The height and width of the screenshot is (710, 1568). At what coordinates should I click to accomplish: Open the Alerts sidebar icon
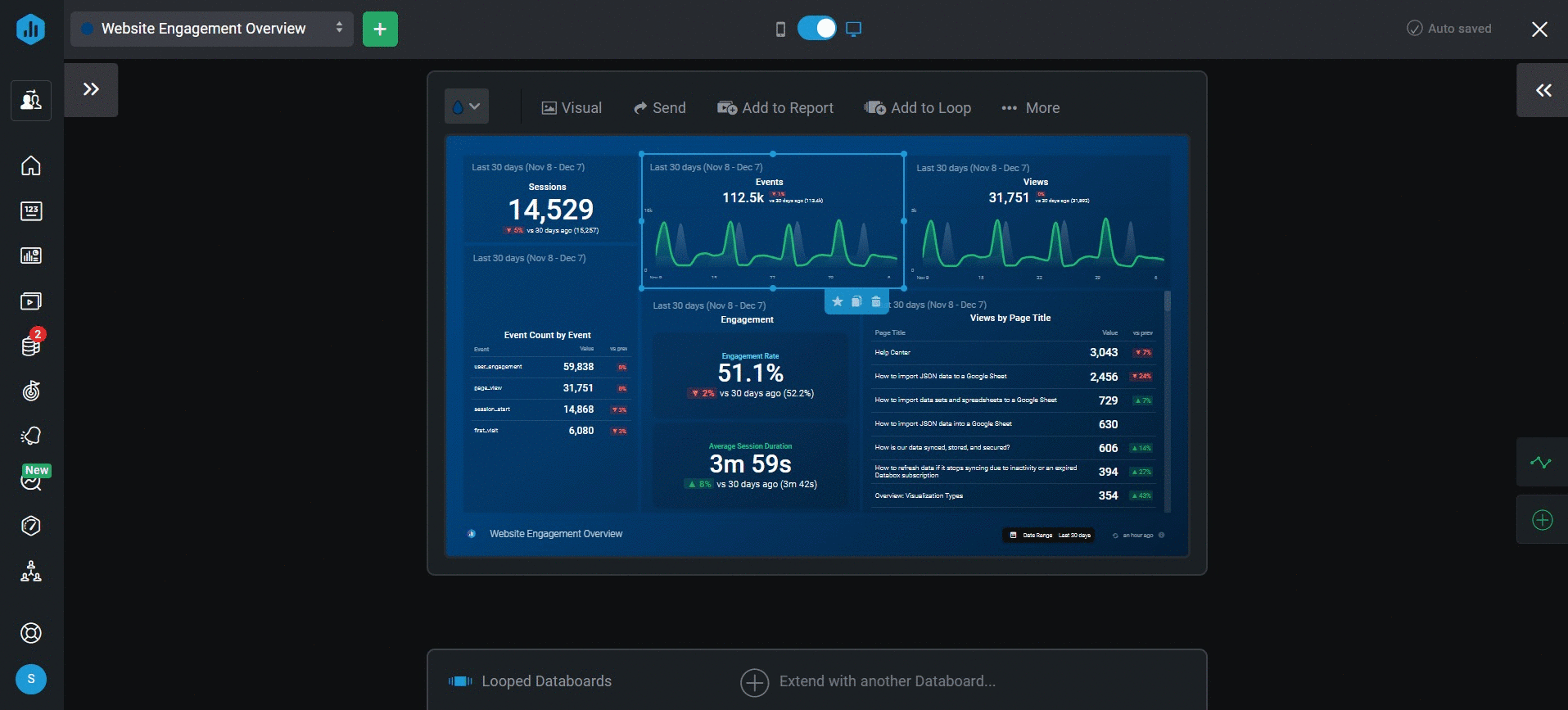coord(31,436)
